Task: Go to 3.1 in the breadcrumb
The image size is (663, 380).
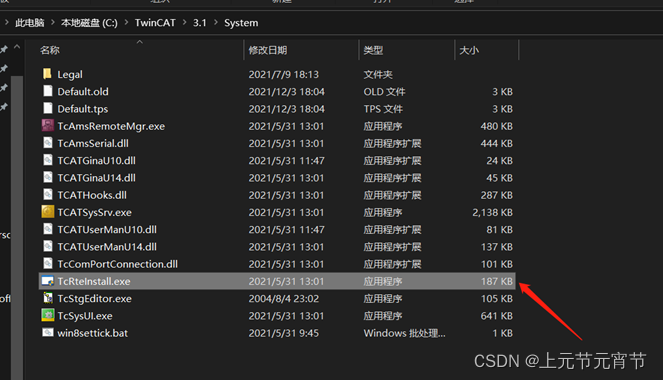Action: click(x=200, y=23)
